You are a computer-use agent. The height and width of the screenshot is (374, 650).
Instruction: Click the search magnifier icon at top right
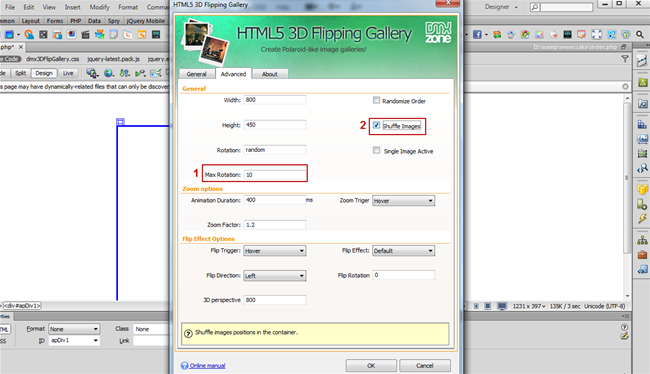click(x=640, y=34)
